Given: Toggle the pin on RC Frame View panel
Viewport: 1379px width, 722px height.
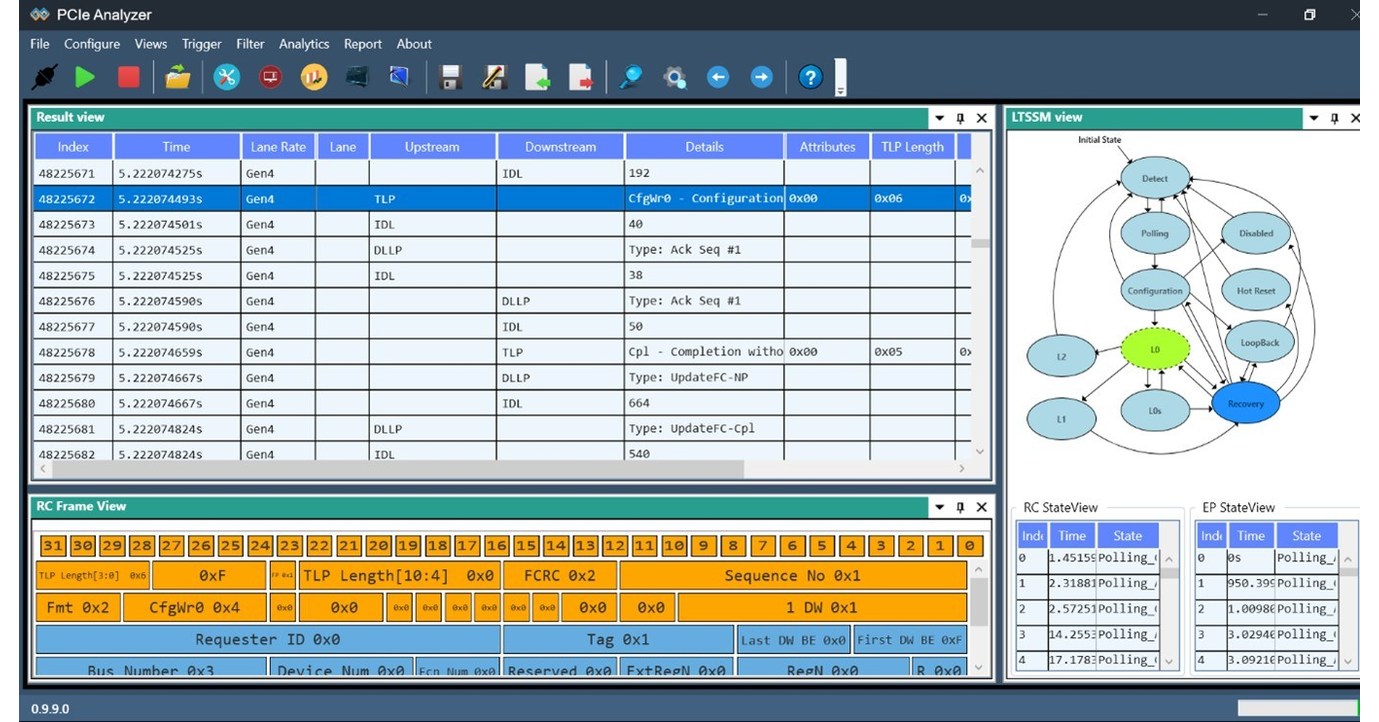Looking at the screenshot, I should click(x=960, y=506).
